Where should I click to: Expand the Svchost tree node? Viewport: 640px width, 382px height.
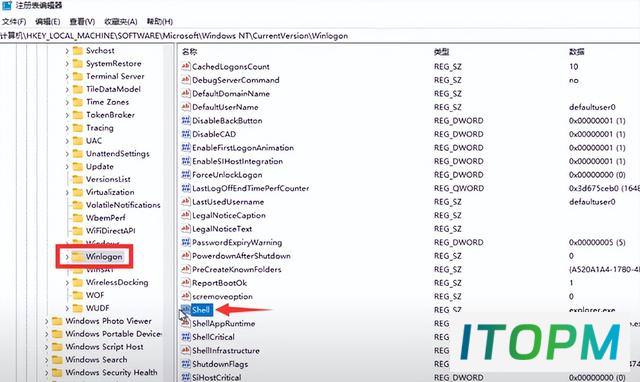tap(67, 51)
